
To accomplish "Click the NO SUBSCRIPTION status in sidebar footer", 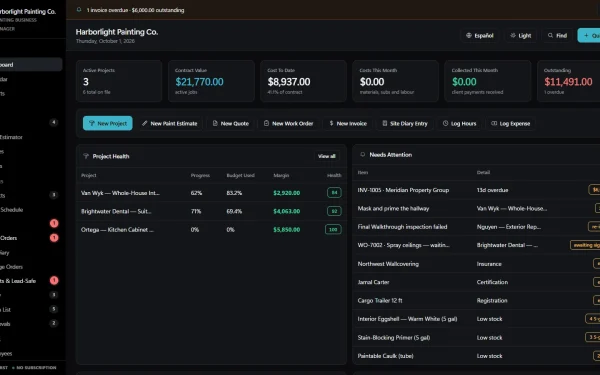I will pyautogui.click(x=36, y=368).
